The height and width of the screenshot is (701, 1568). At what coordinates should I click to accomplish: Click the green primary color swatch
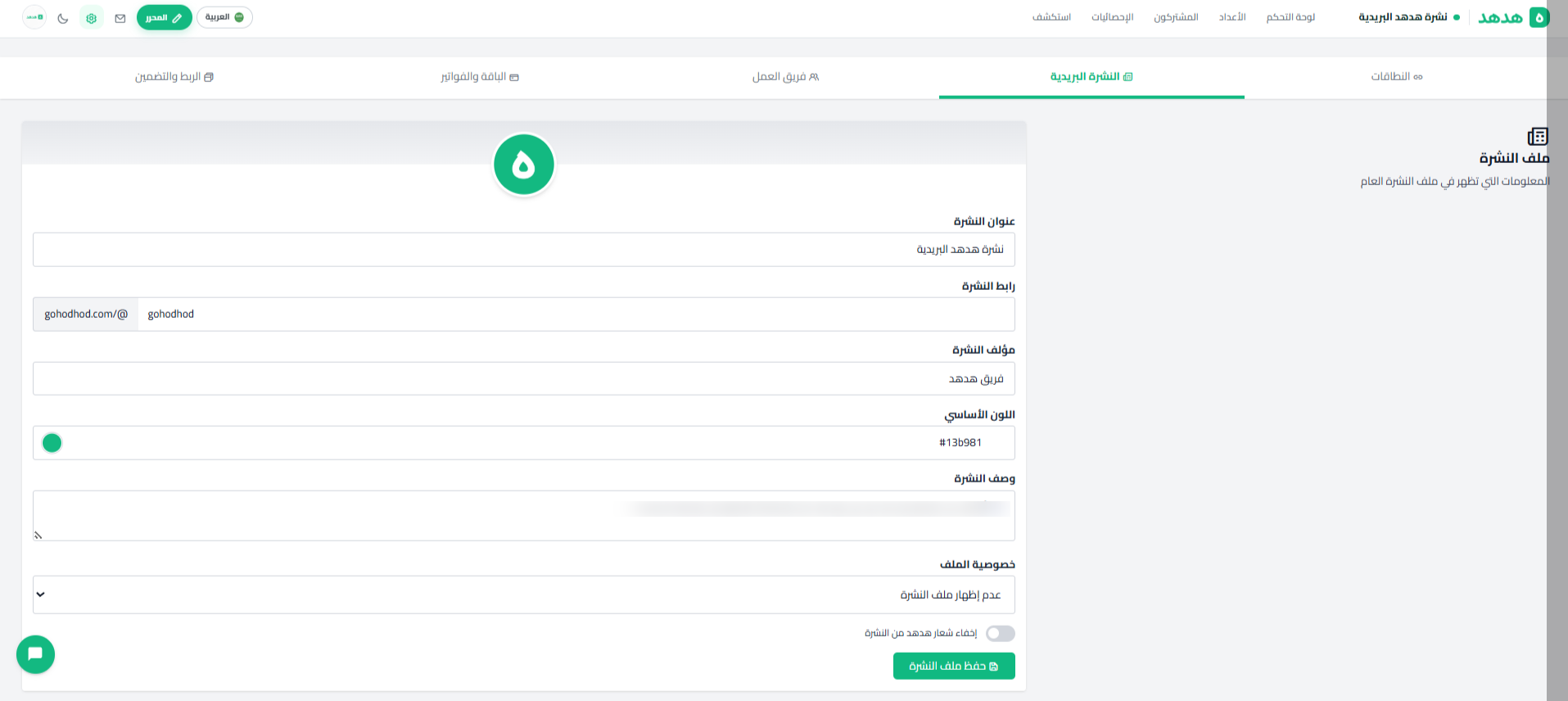52,443
